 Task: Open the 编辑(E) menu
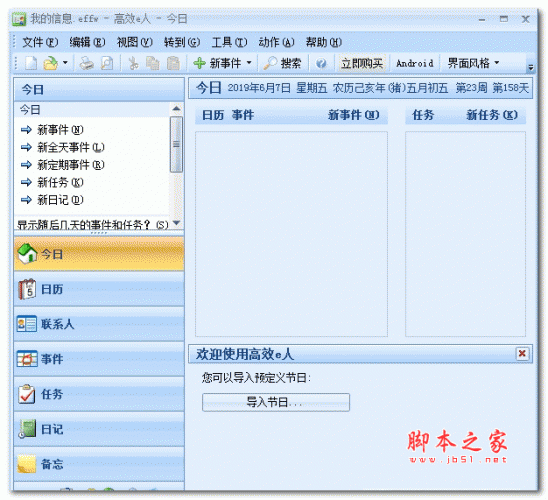(x=87, y=42)
